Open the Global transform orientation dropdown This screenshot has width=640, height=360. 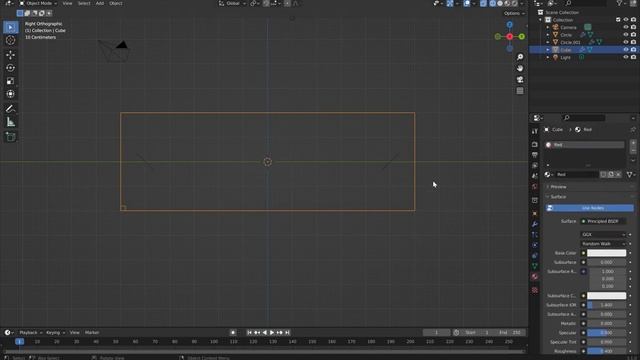click(x=233, y=3)
